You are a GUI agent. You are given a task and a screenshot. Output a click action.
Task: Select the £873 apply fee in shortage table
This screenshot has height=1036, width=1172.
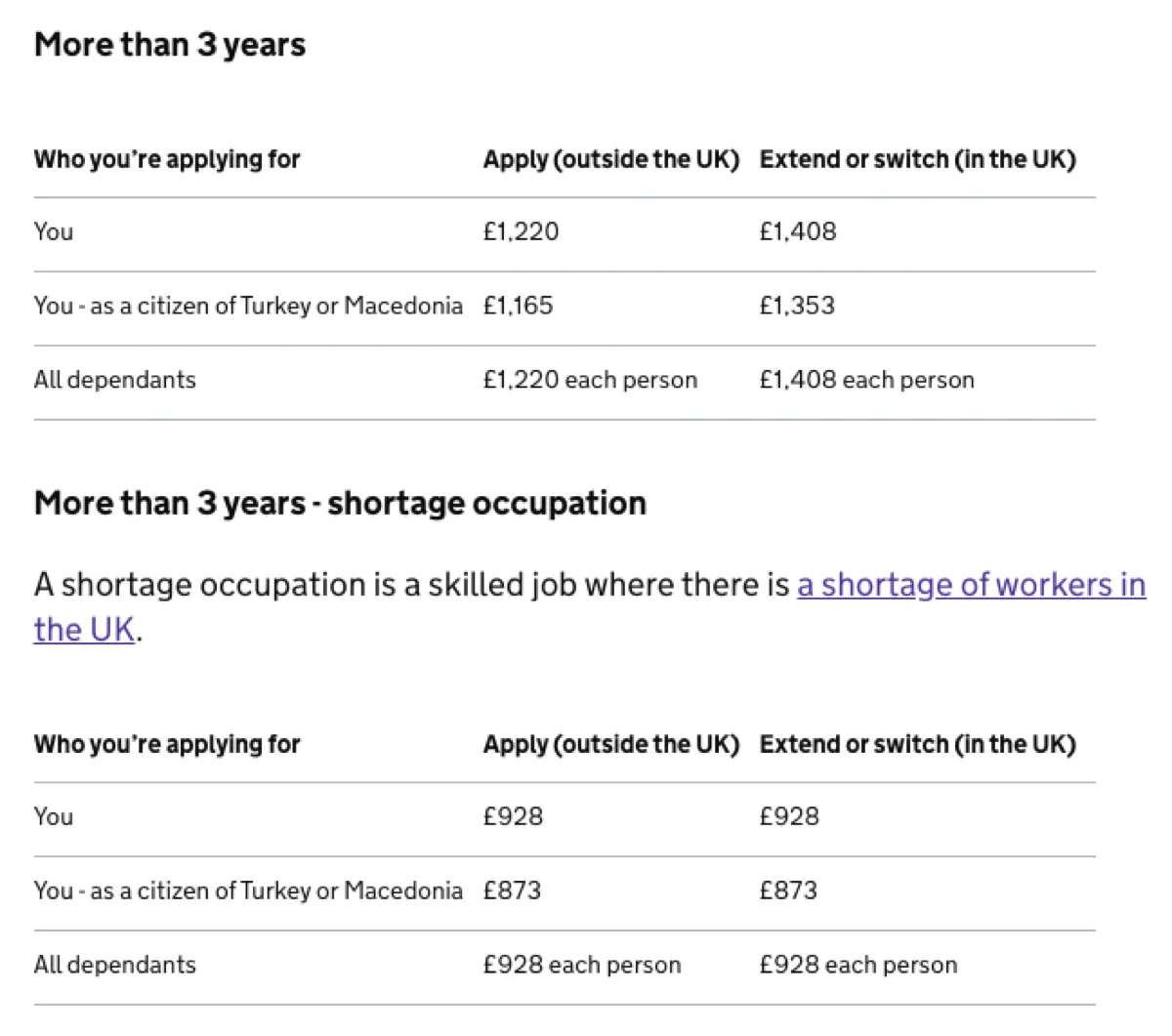coord(512,891)
